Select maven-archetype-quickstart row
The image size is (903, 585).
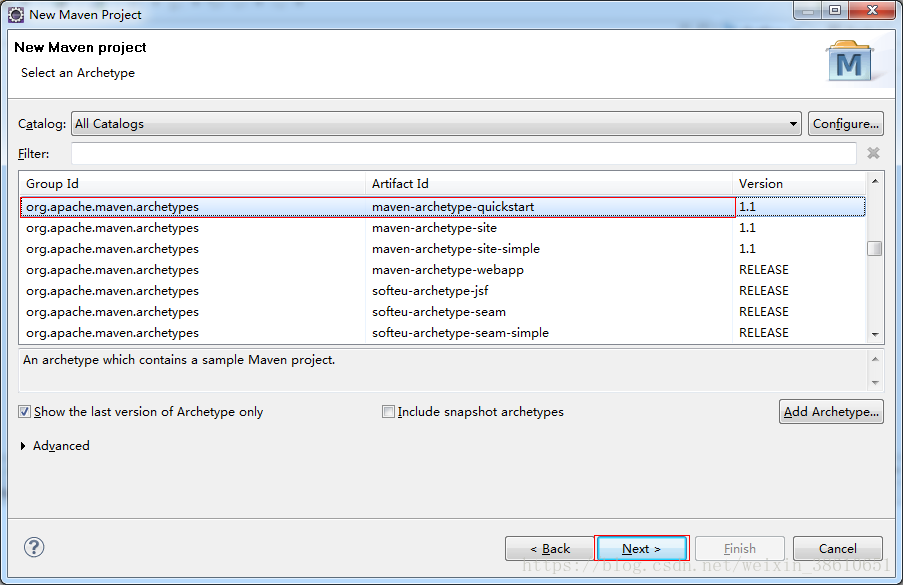[442, 207]
